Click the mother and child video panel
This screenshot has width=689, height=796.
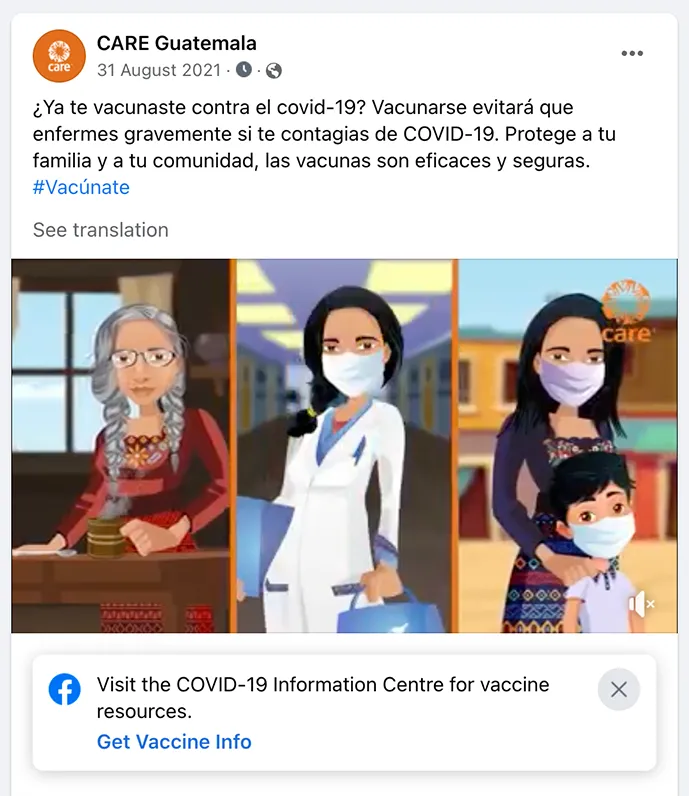pyautogui.click(x=568, y=446)
